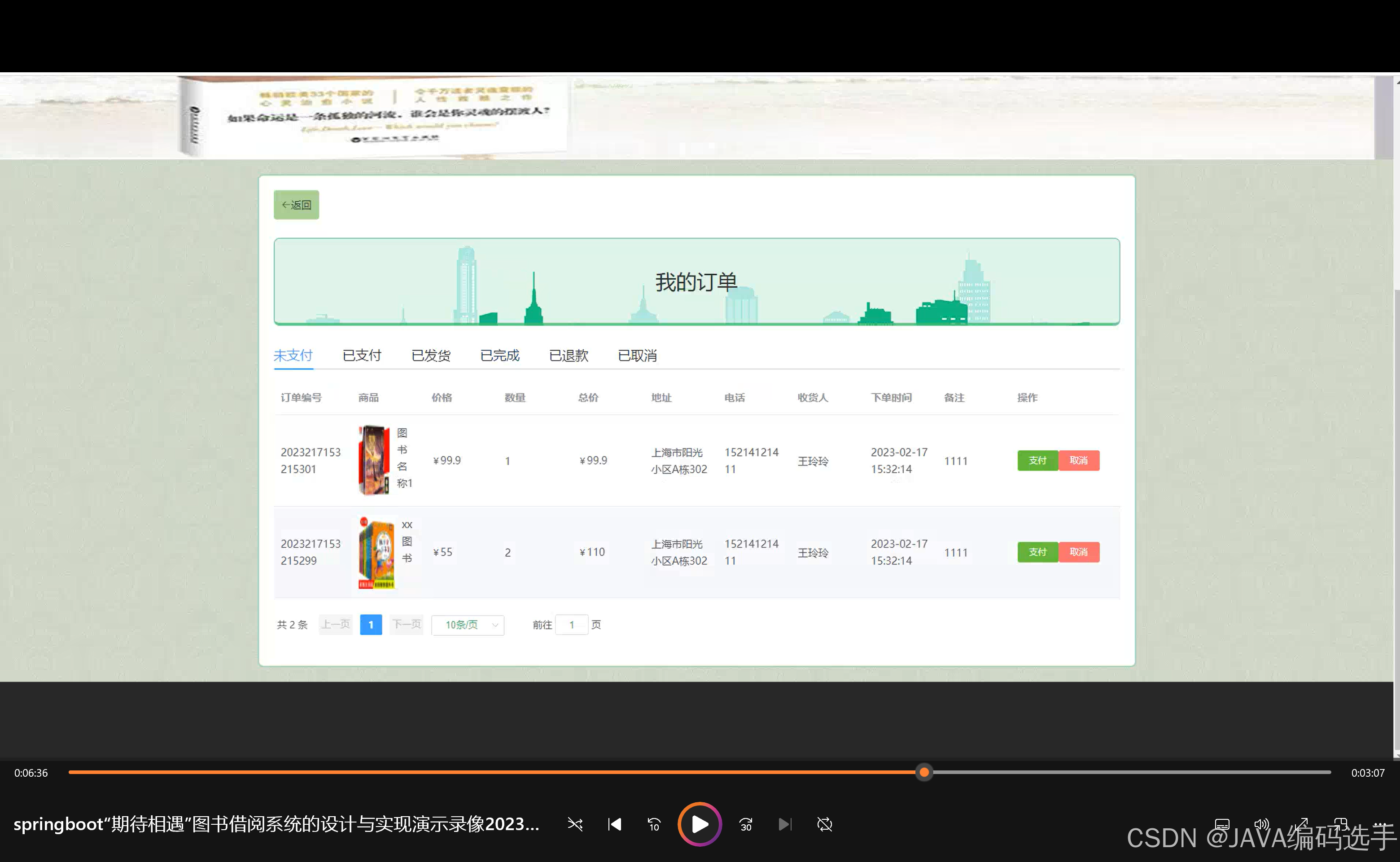
Task: Skip back 10 seconds
Action: (x=654, y=824)
